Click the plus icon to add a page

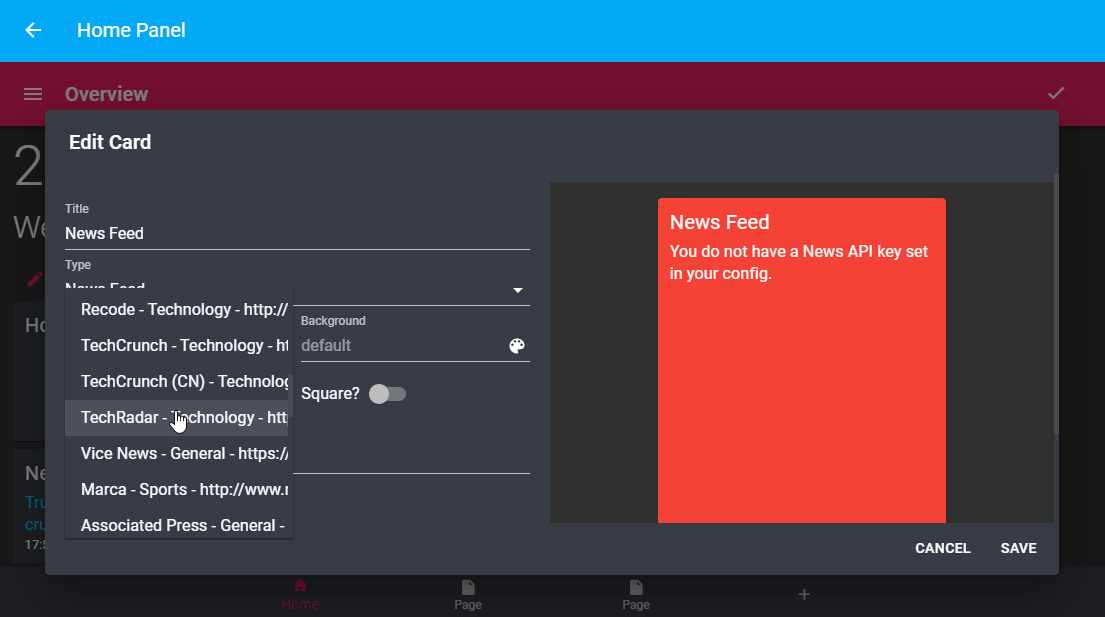tap(803, 593)
